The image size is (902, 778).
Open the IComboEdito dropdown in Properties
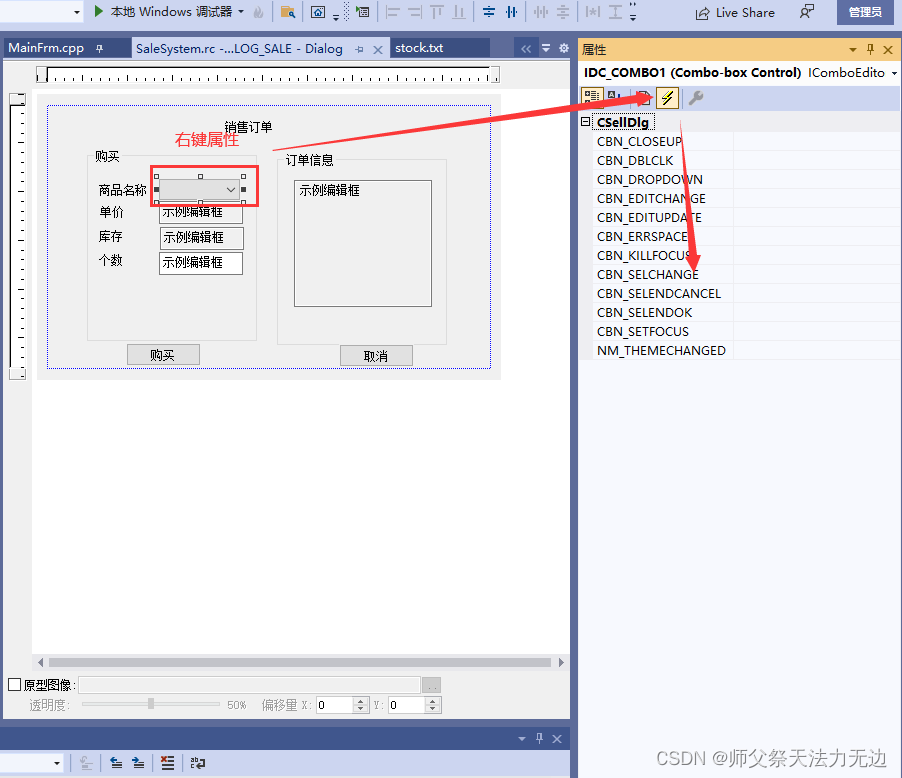click(x=895, y=72)
